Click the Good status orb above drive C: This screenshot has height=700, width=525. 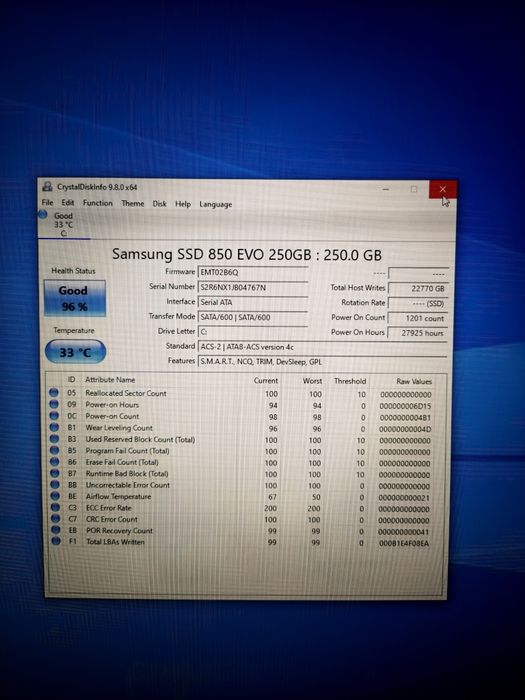coord(43,215)
